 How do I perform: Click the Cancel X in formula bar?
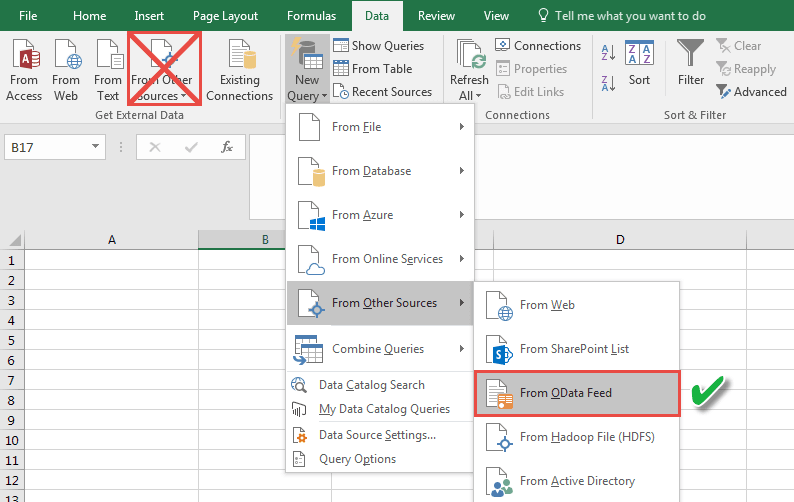tap(155, 147)
